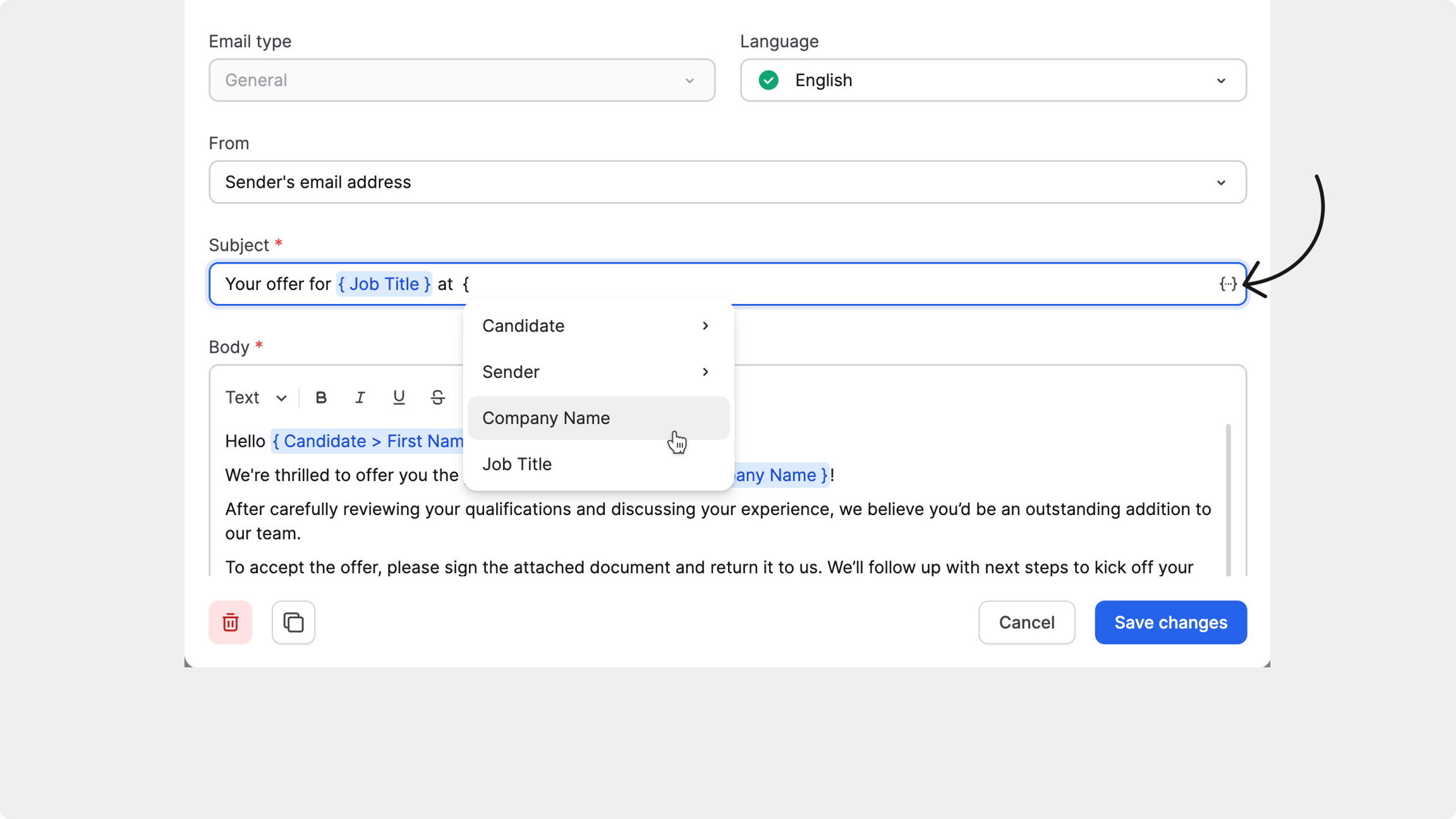The height and width of the screenshot is (819, 1456).
Task: Choose Job Title from variable menu
Action: coord(597,464)
